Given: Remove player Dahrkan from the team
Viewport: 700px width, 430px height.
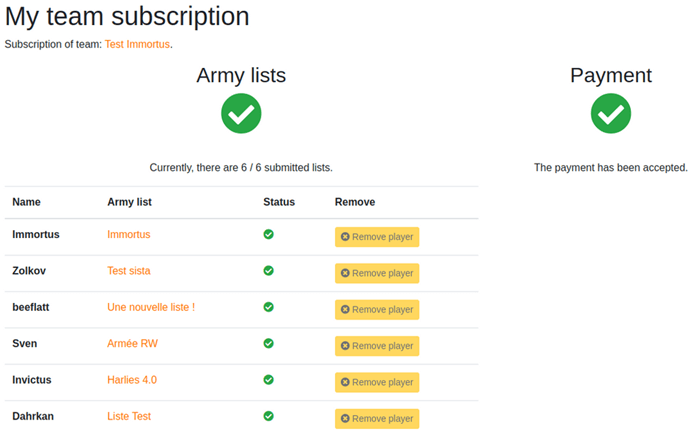Looking at the screenshot, I should pyautogui.click(x=376, y=419).
